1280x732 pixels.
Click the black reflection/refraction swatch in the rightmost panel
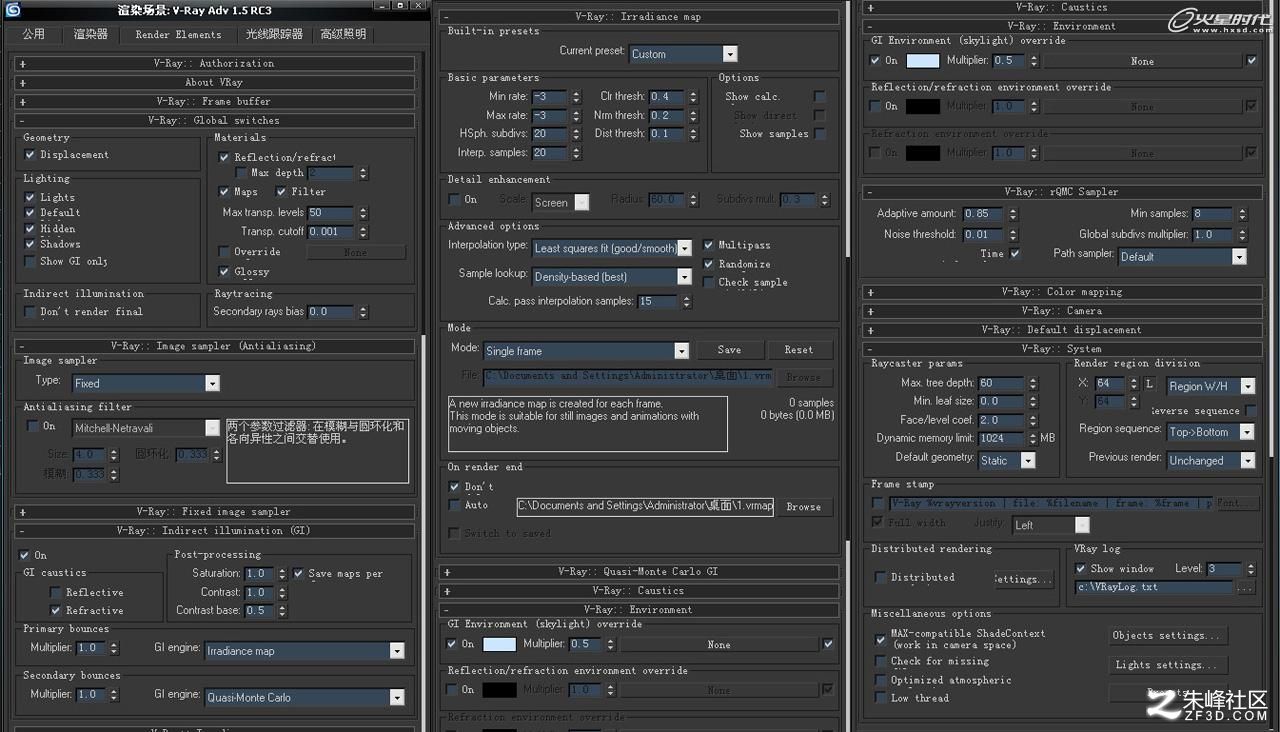(x=922, y=106)
